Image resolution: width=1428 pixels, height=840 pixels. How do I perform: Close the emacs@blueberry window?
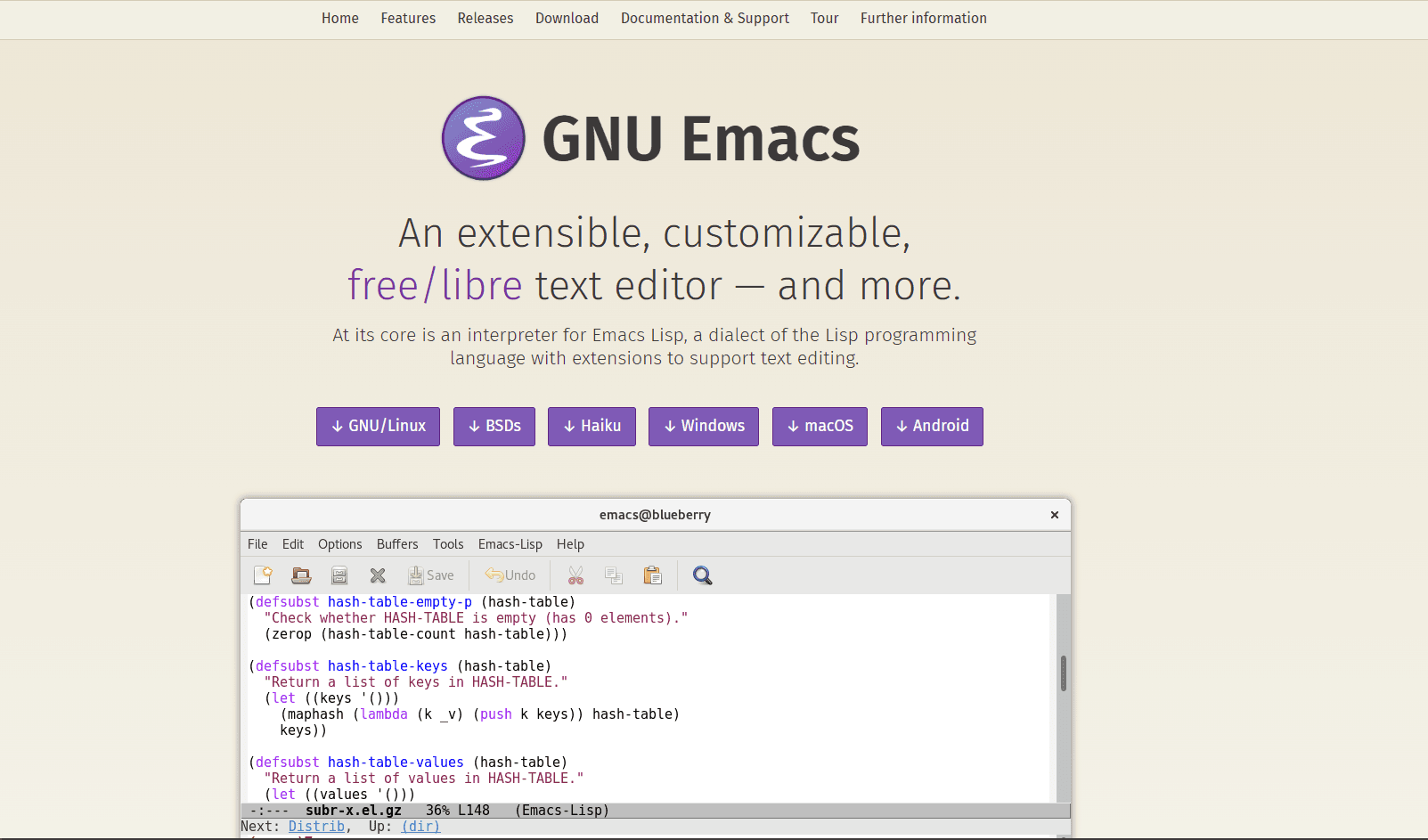tap(1055, 515)
